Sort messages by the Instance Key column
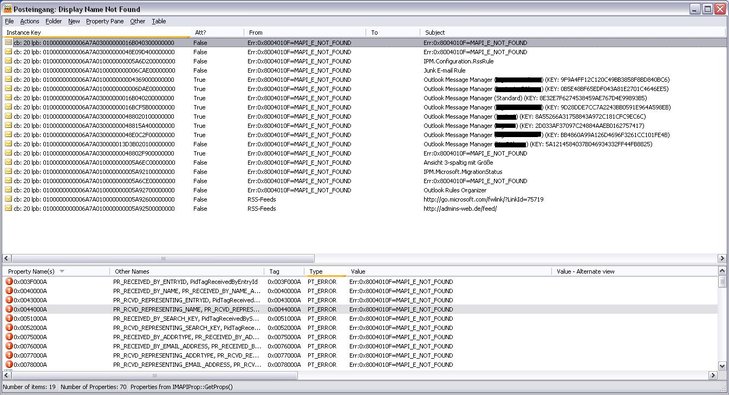This screenshot has width=729, height=395. point(96,33)
